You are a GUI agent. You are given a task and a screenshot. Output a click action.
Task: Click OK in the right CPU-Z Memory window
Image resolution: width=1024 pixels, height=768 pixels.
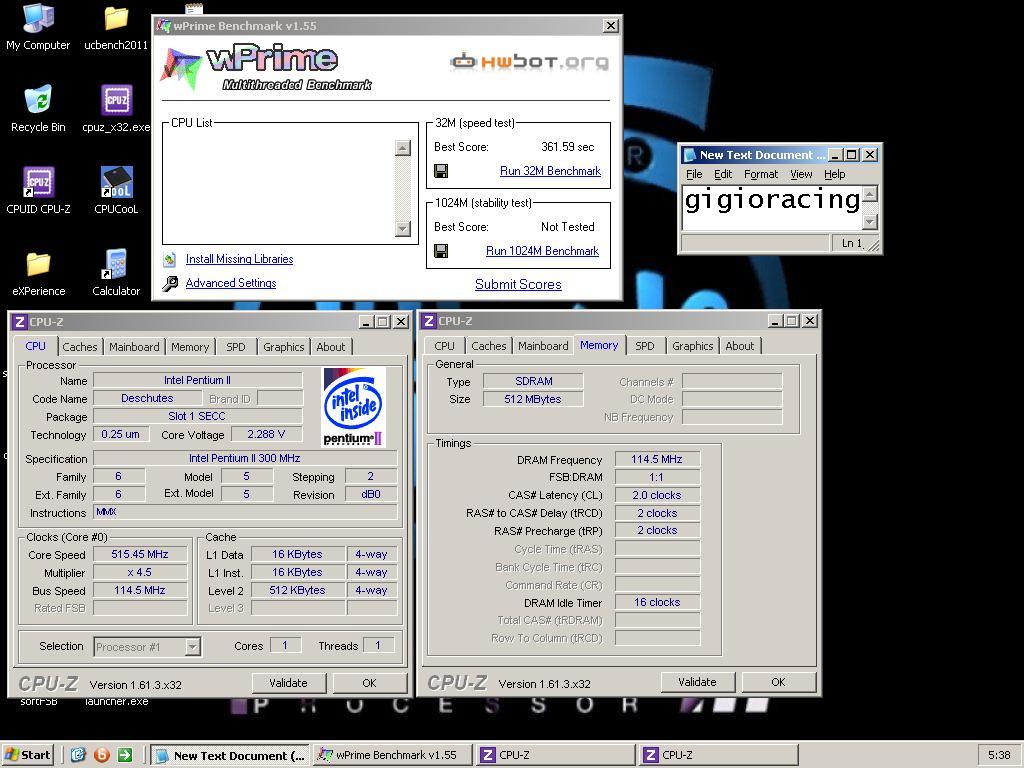point(778,682)
